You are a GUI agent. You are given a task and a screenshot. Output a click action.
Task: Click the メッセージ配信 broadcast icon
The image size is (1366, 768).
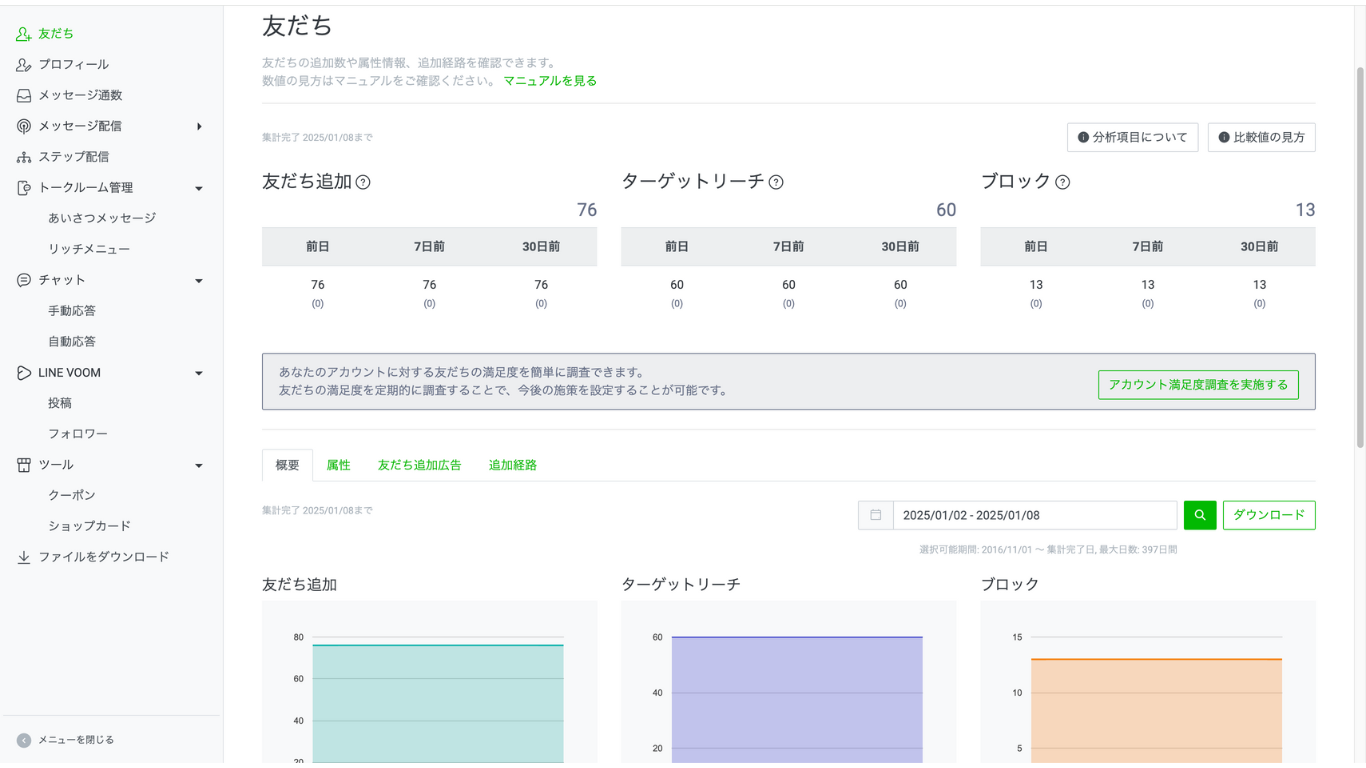(24, 126)
